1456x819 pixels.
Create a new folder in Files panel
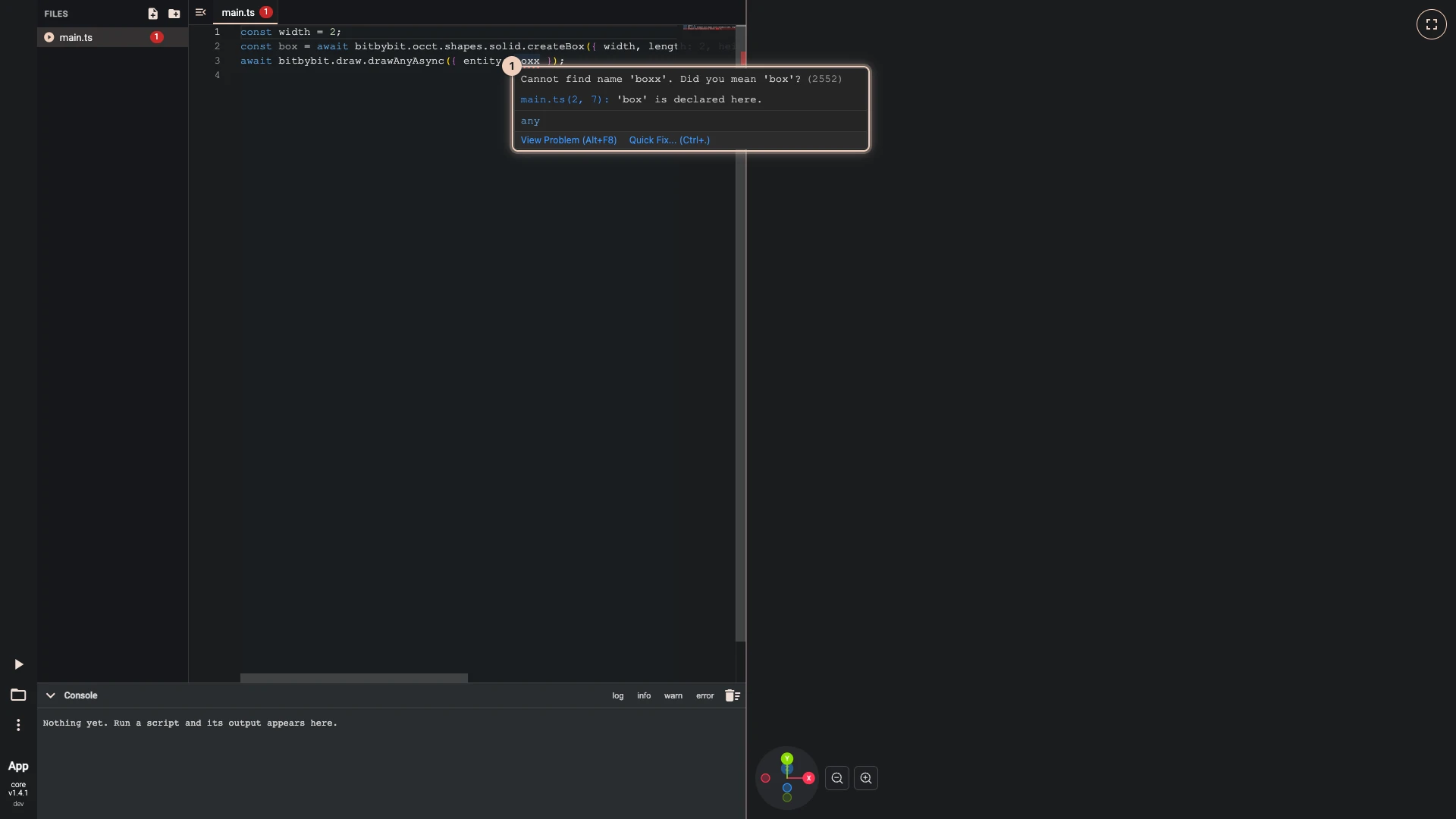click(x=174, y=14)
